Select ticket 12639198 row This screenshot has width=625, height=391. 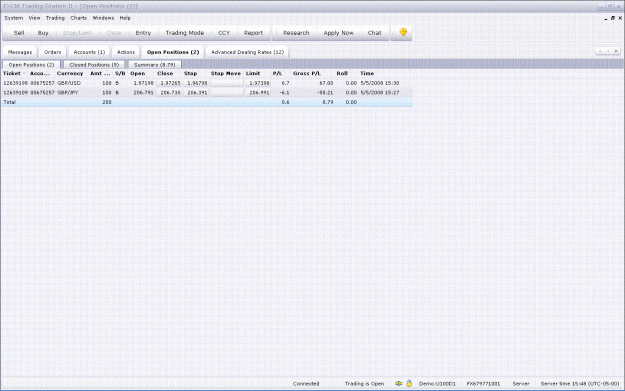coord(206,83)
